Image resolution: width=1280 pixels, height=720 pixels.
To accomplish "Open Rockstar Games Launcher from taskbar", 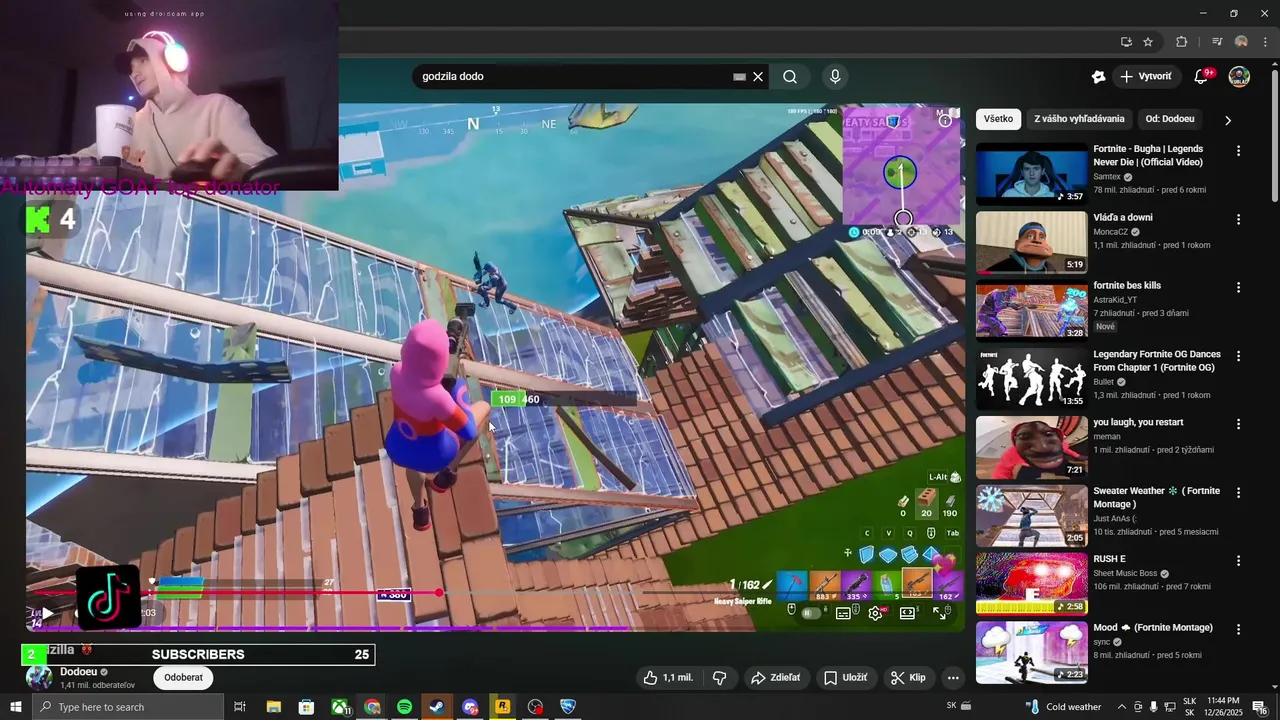I will (503, 707).
